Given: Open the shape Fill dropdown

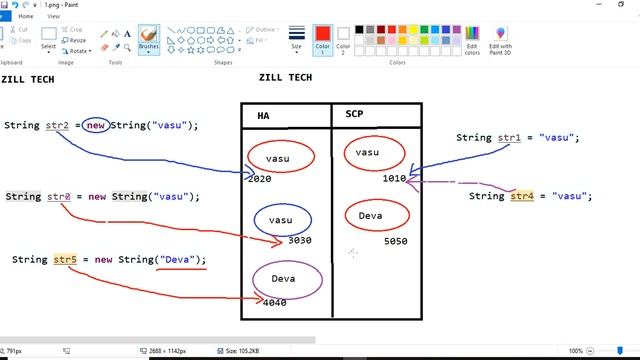Looking at the screenshot, I should [x=257, y=40].
